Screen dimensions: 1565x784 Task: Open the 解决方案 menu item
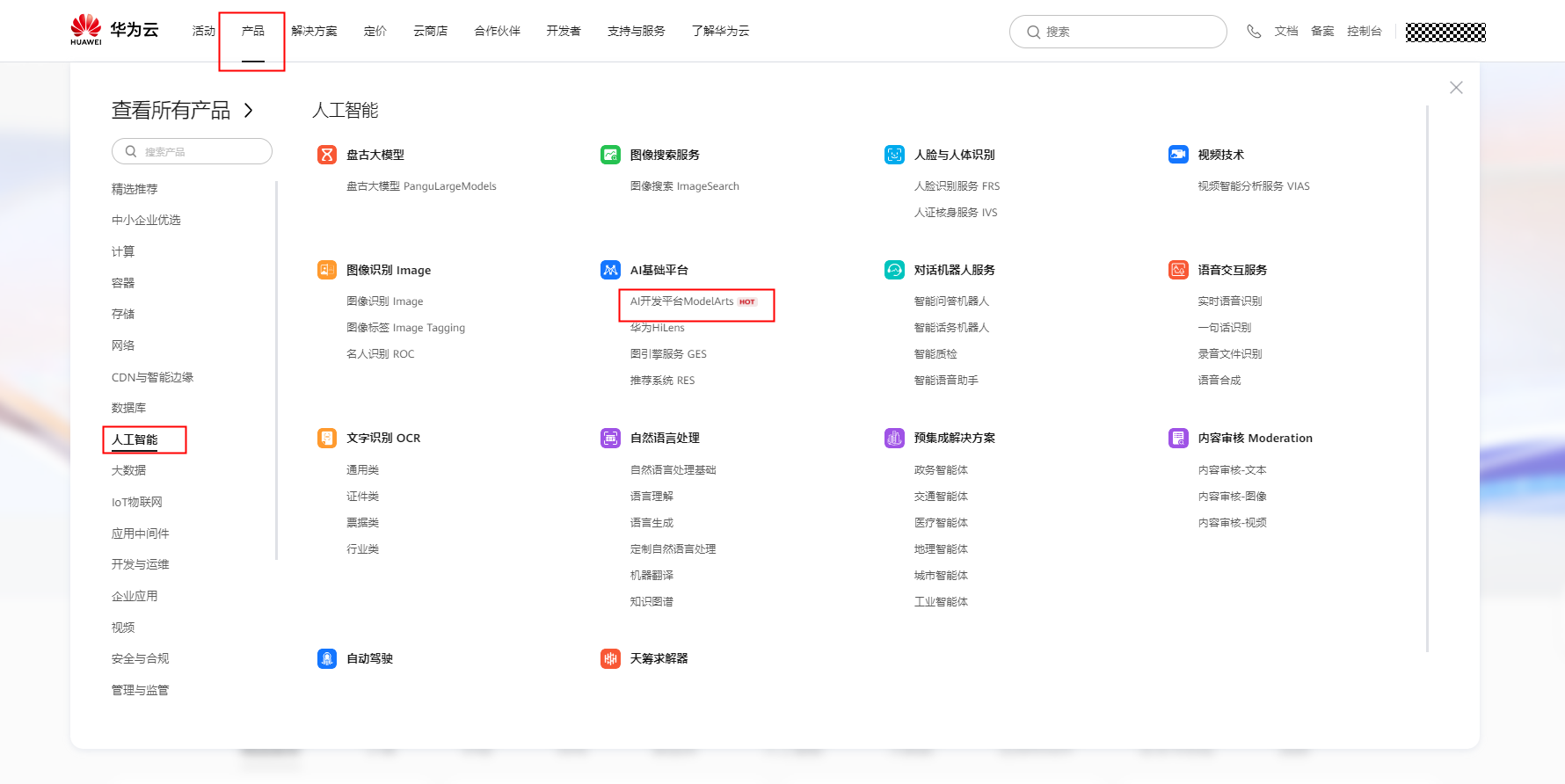pyautogui.click(x=314, y=31)
